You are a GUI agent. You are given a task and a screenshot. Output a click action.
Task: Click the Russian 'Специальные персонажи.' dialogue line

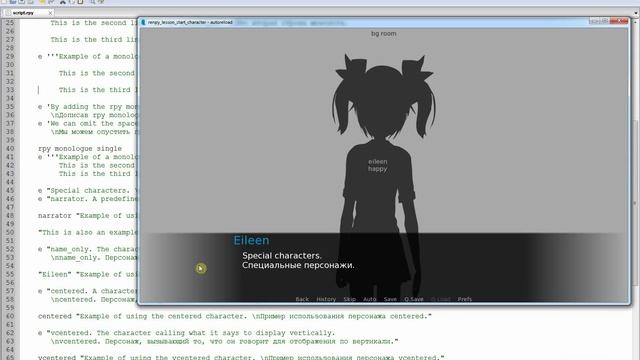[298, 265]
